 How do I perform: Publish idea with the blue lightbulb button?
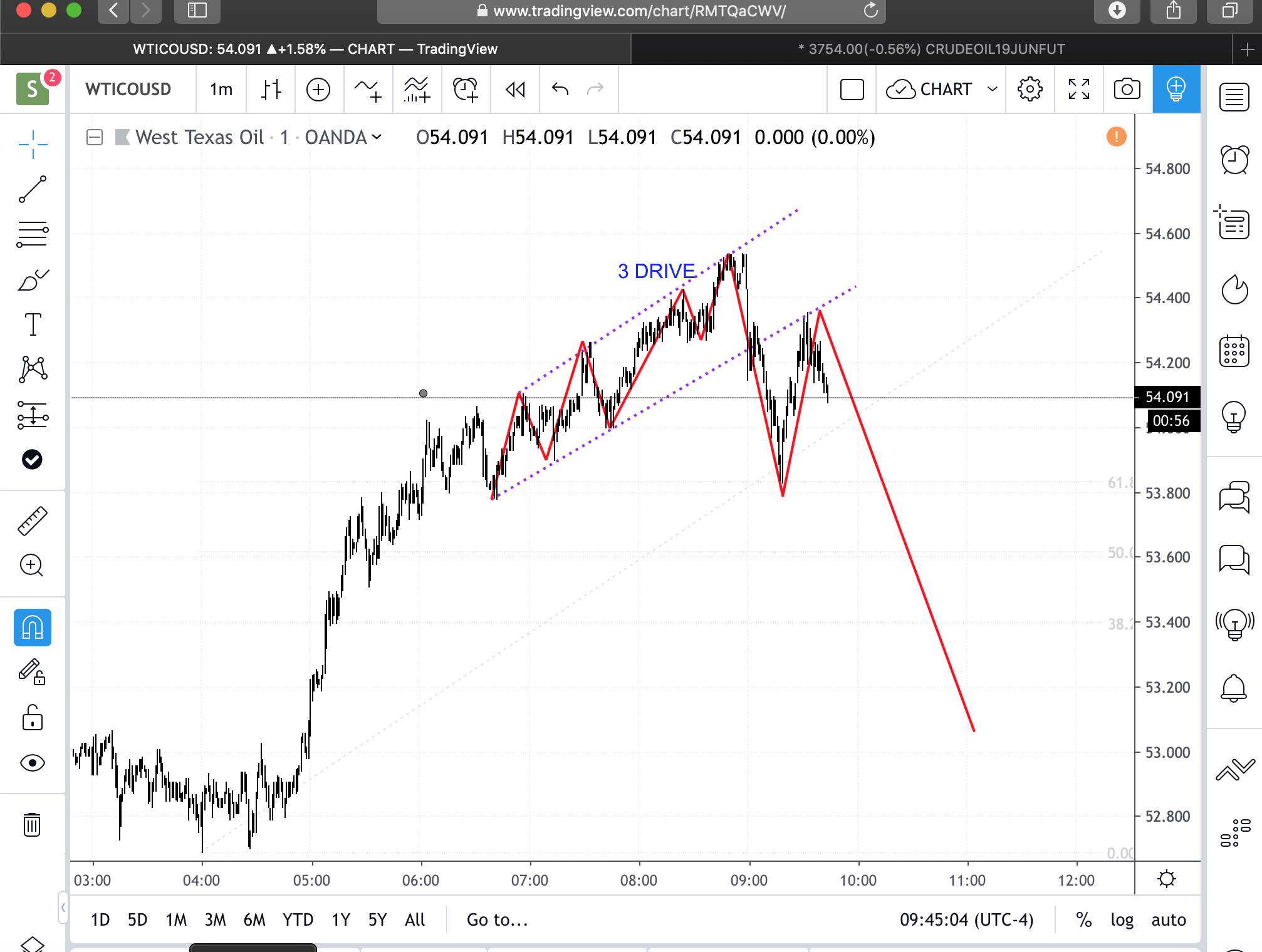pyautogui.click(x=1176, y=90)
